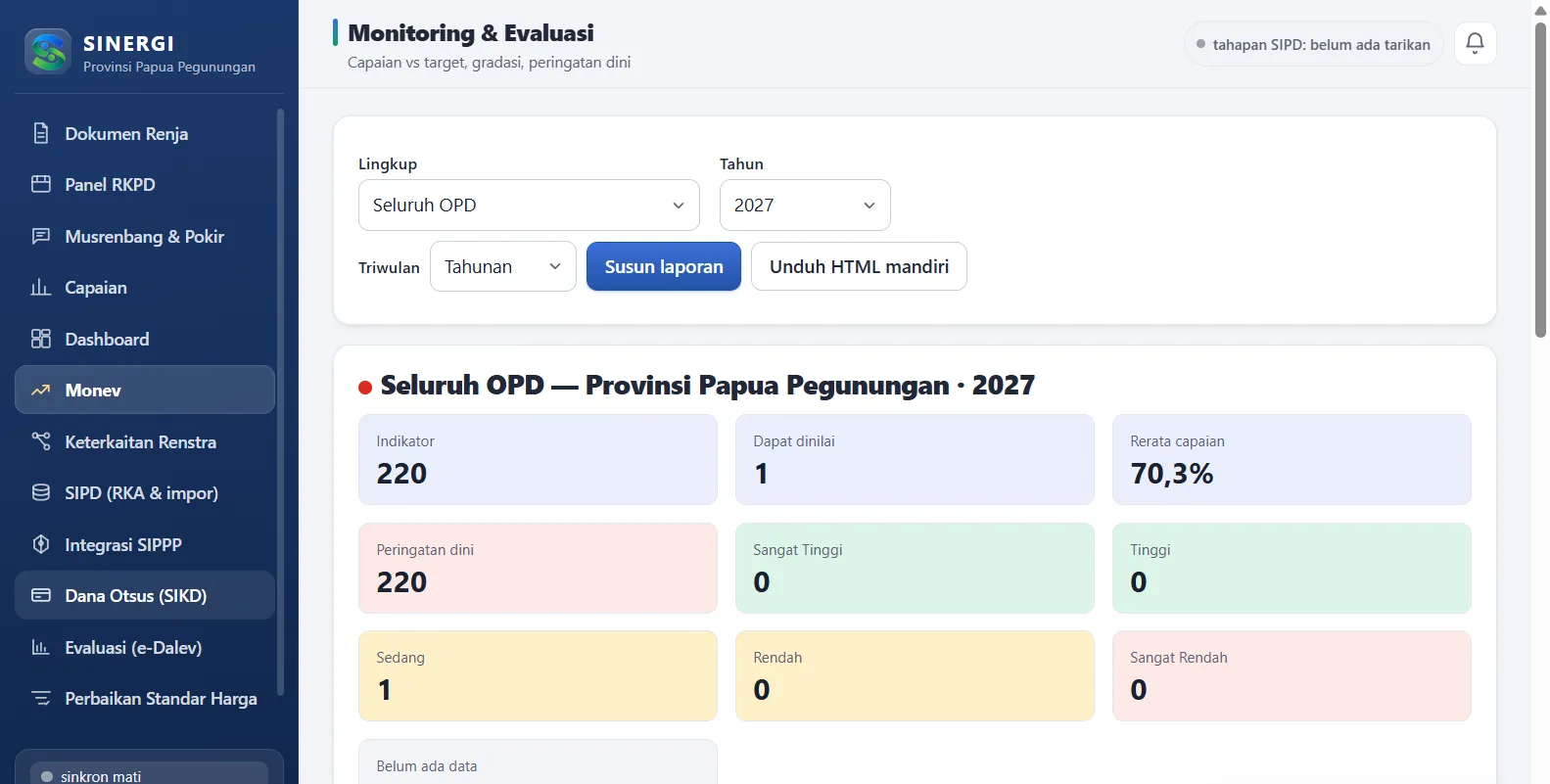
Task: Click the Evaluasi e-Dalev chart icon
Action: pyautogui.click(x=41, y=647)
